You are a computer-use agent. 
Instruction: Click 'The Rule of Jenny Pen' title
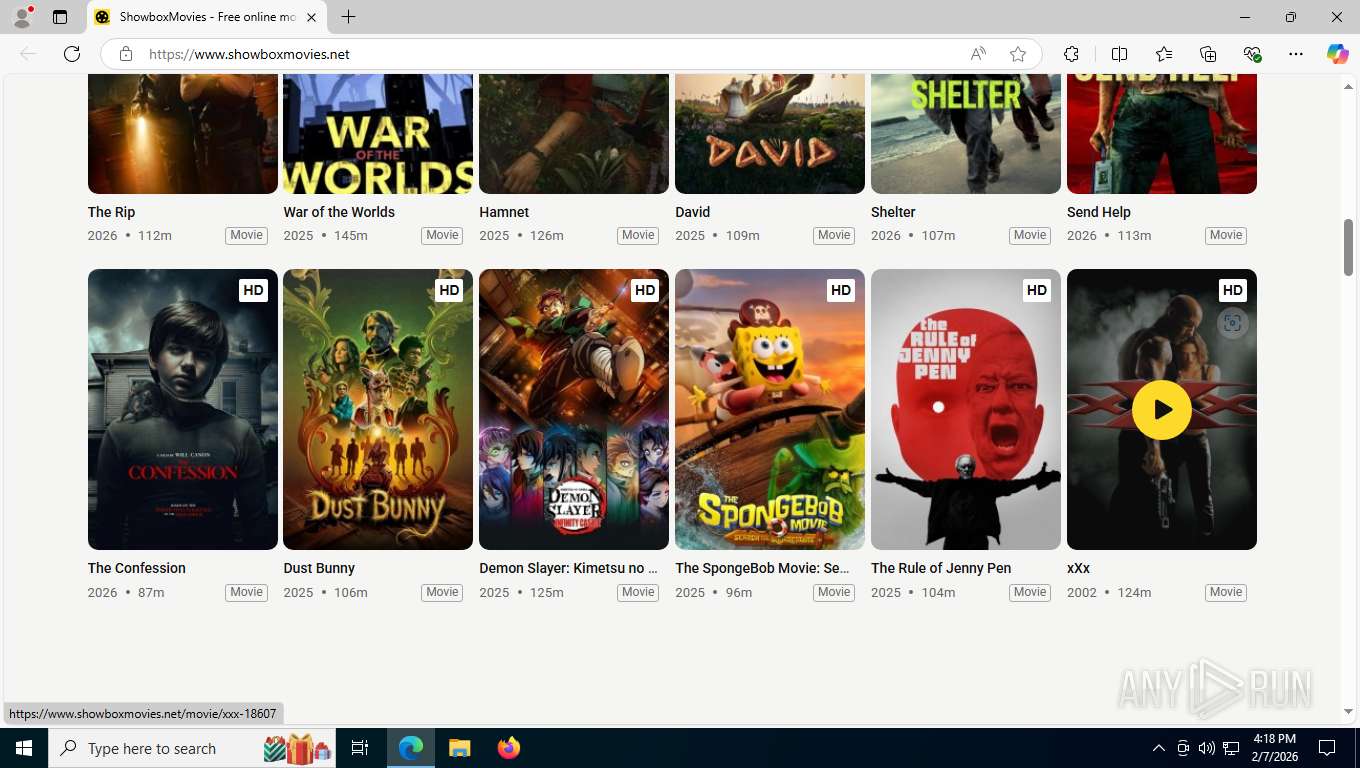941,568
